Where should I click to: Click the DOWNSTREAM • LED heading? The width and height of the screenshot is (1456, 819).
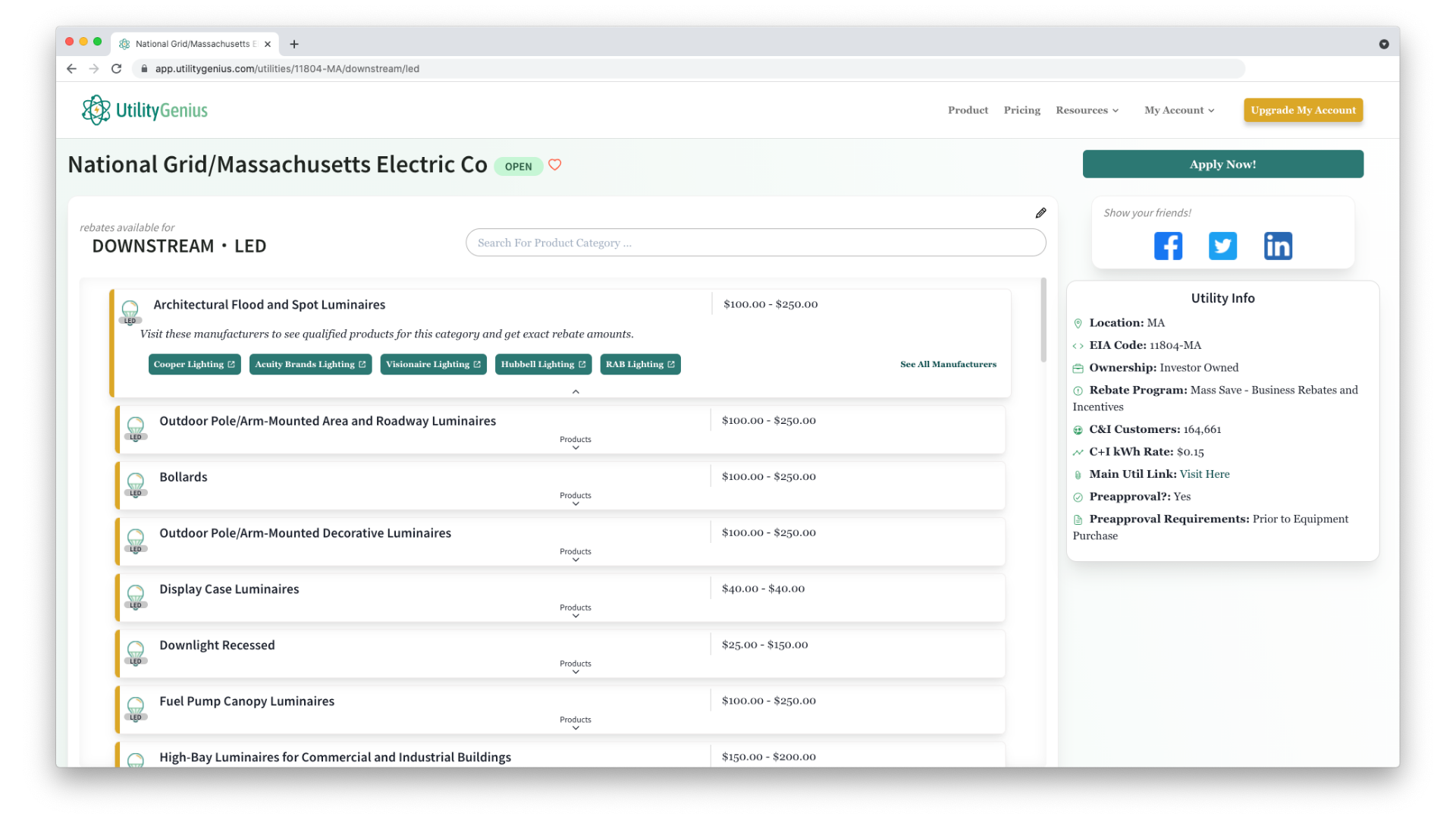coord(179,246)
